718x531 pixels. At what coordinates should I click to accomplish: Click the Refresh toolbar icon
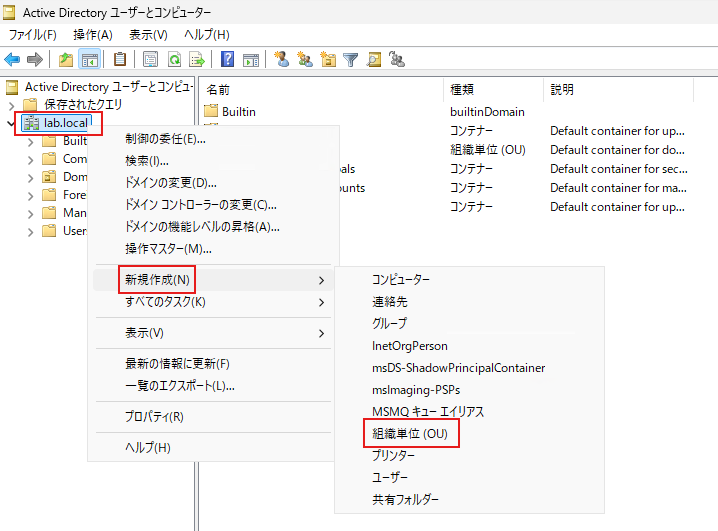(174, 59)
